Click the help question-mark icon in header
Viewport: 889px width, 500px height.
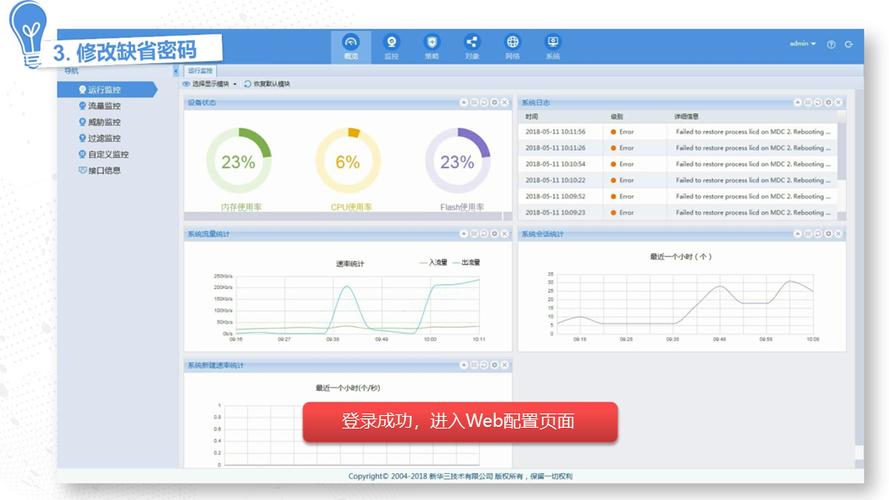[831, 44]
